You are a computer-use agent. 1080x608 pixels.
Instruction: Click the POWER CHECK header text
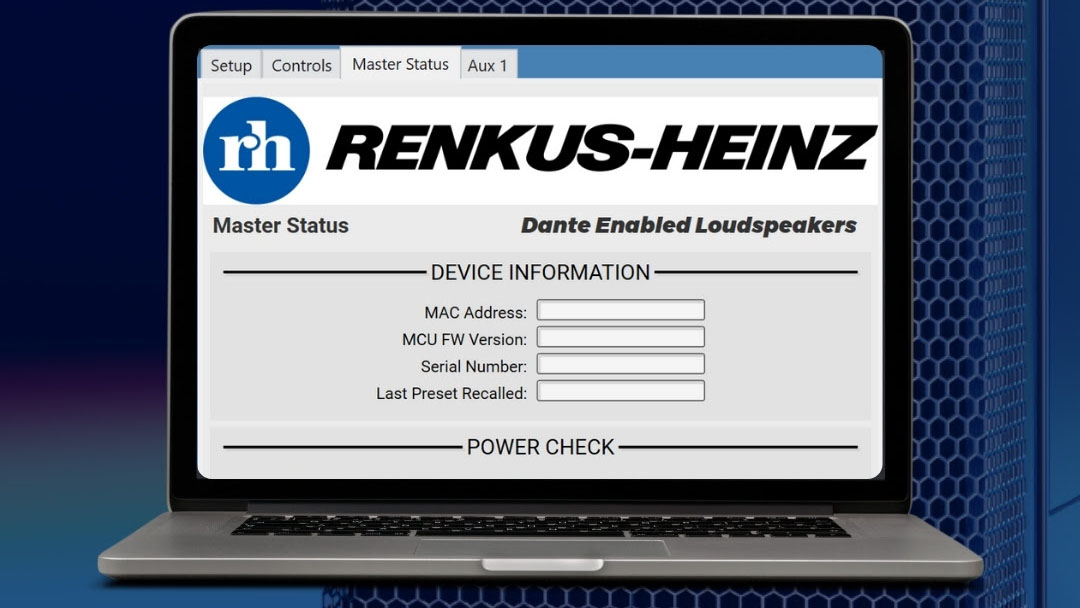539,447
